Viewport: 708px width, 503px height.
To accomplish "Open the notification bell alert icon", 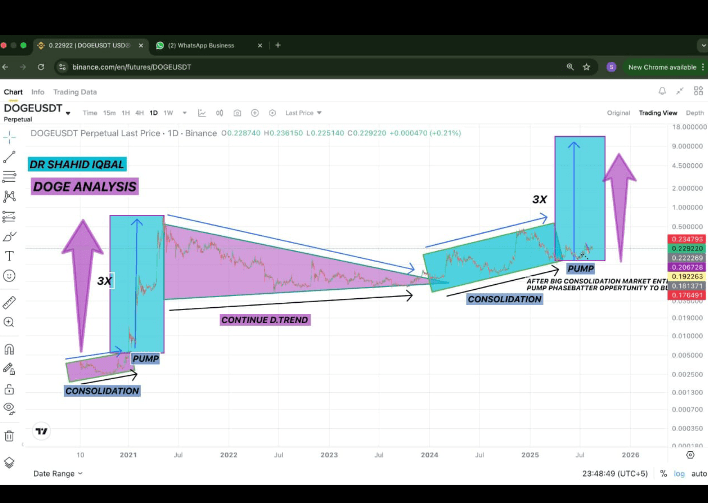I will click(x=662, y=91).
